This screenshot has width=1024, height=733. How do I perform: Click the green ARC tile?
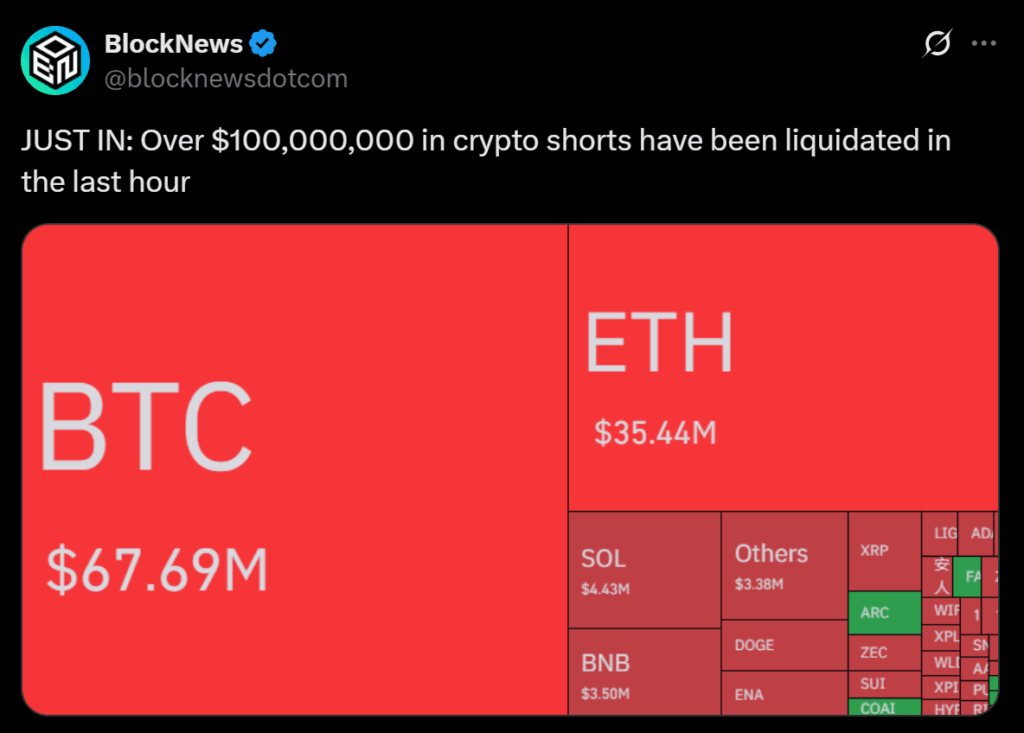(884, 613)
